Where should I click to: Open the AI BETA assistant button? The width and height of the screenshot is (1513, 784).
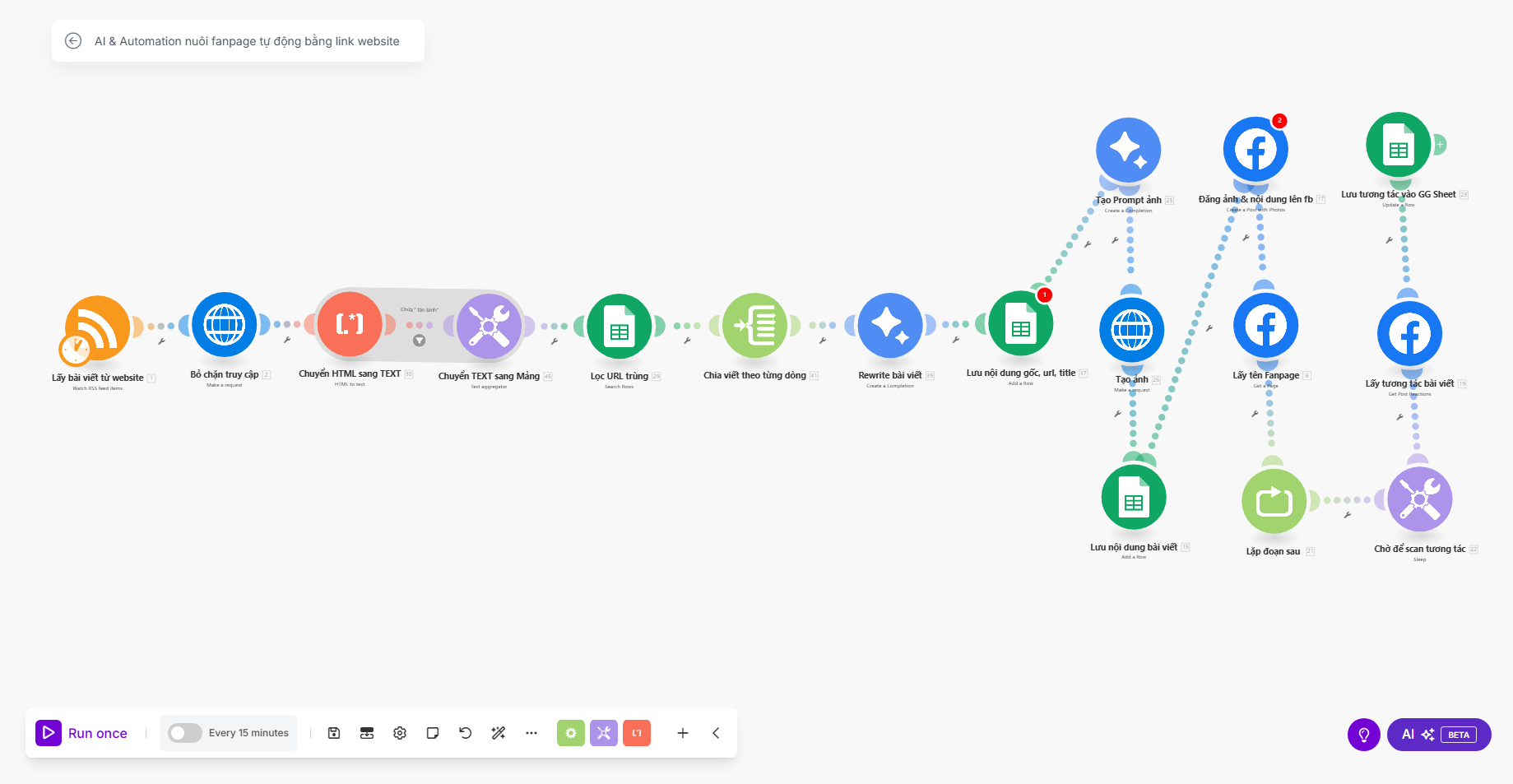1439,735
